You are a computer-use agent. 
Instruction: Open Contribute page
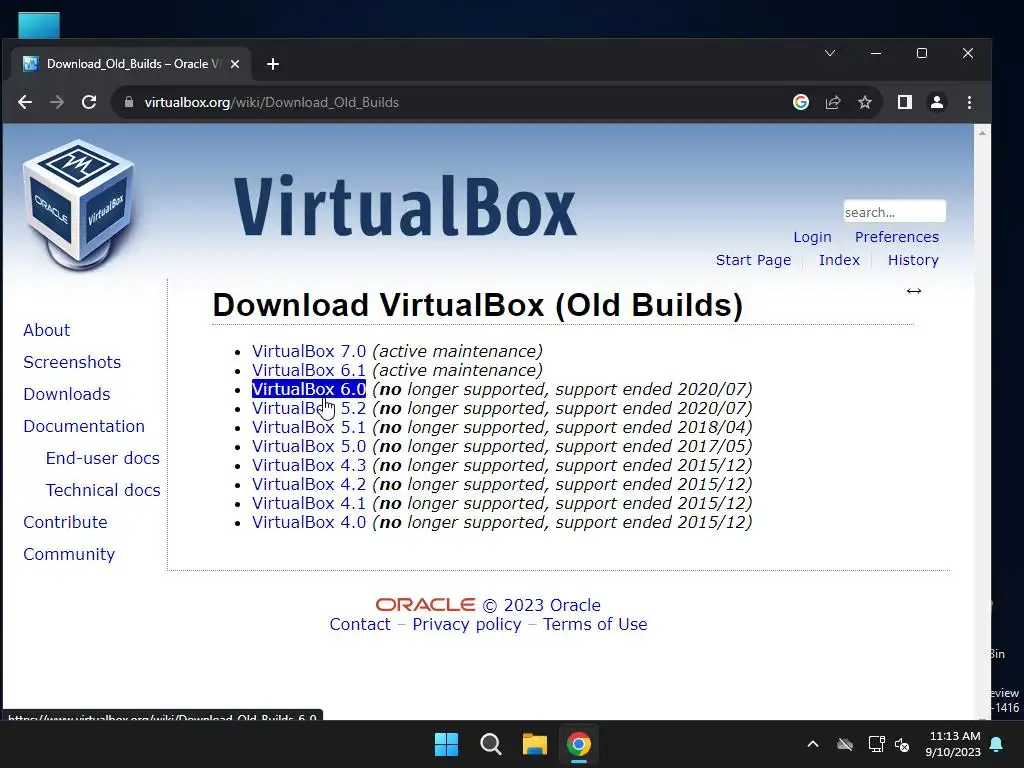point(65,522)
